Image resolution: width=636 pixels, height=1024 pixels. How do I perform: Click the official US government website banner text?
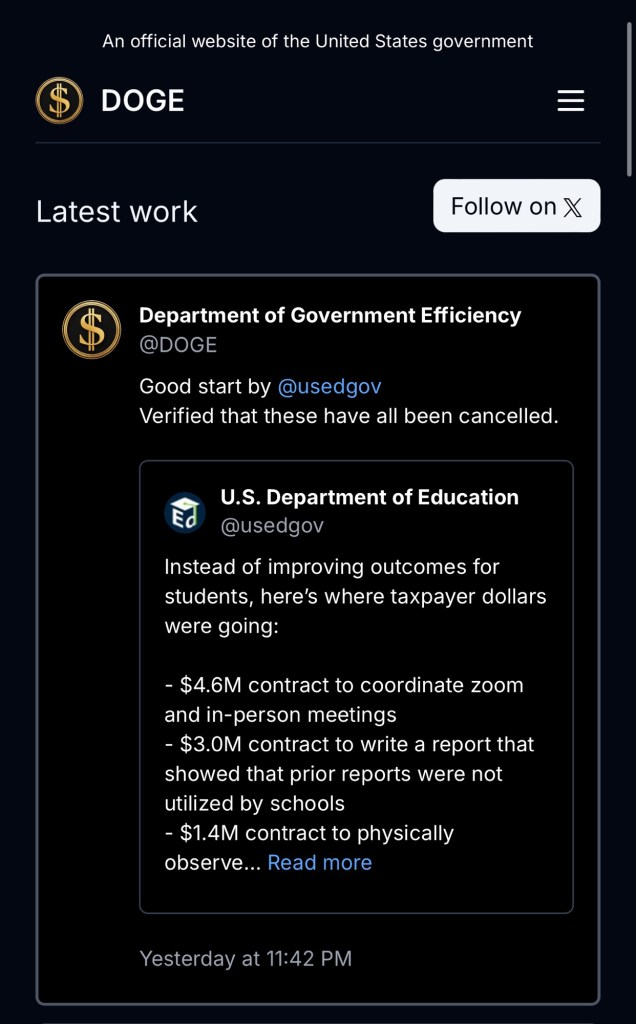click(318, 41)
